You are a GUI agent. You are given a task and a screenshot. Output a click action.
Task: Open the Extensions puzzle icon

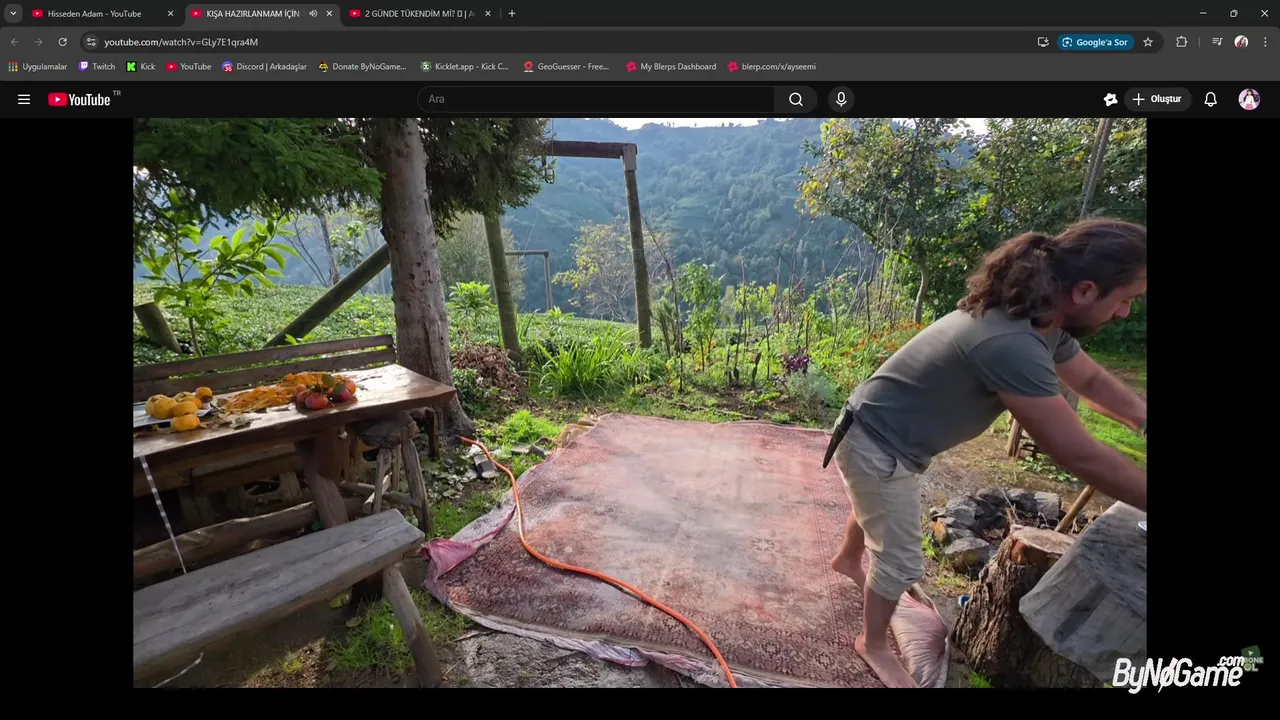[1182, 42]
